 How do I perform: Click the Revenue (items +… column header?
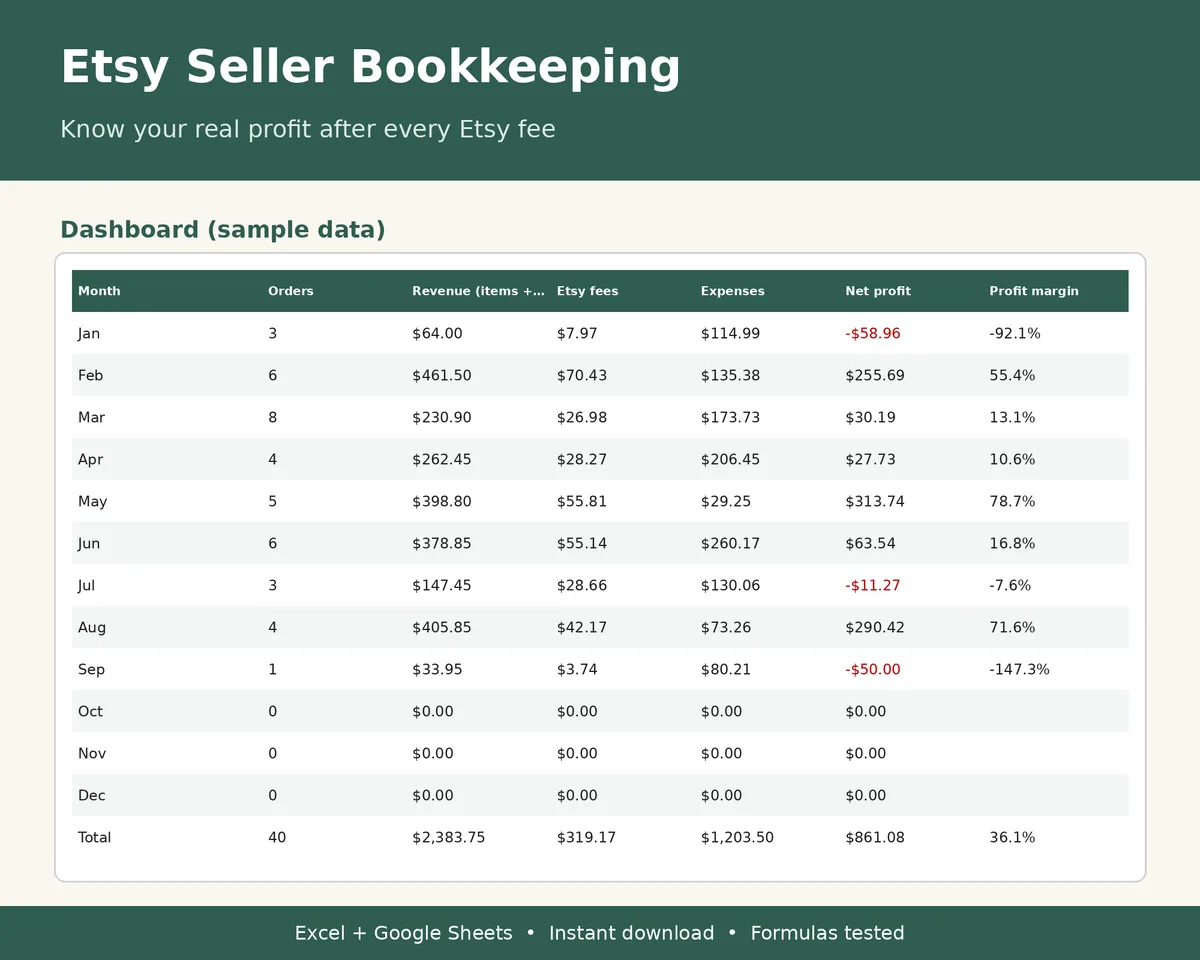[x=478, y=291]
